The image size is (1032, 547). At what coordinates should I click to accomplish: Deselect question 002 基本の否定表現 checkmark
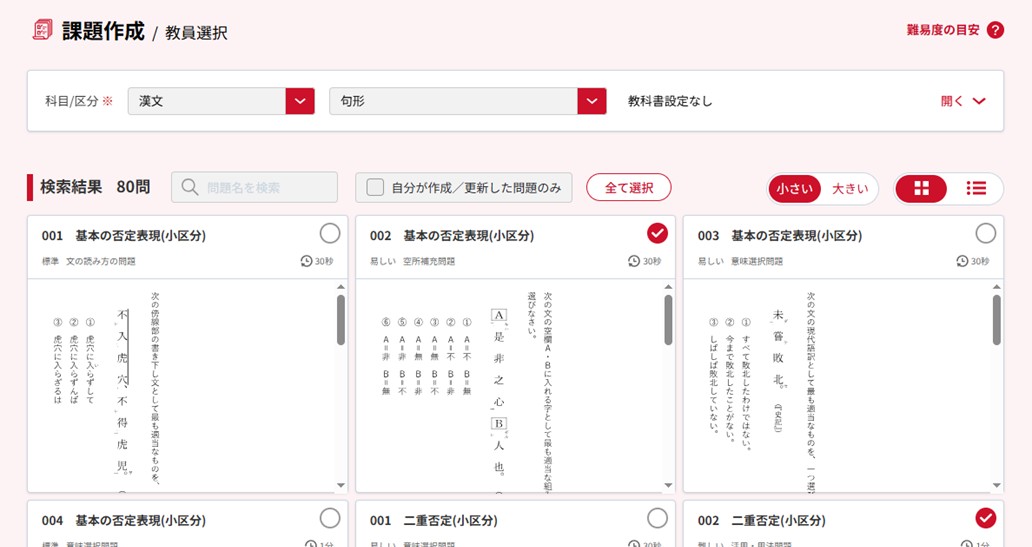657,233
